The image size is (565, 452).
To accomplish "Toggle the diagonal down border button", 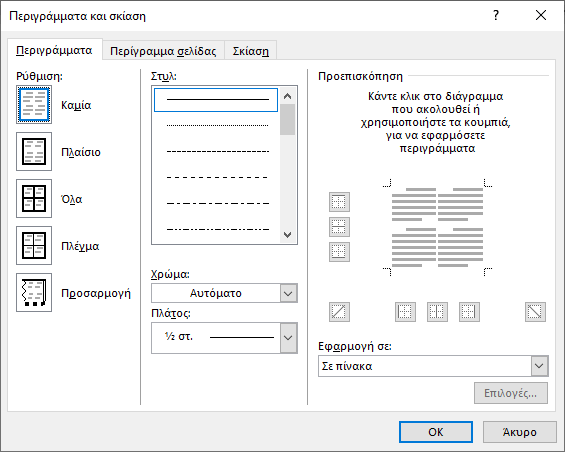I will [535, 312].
